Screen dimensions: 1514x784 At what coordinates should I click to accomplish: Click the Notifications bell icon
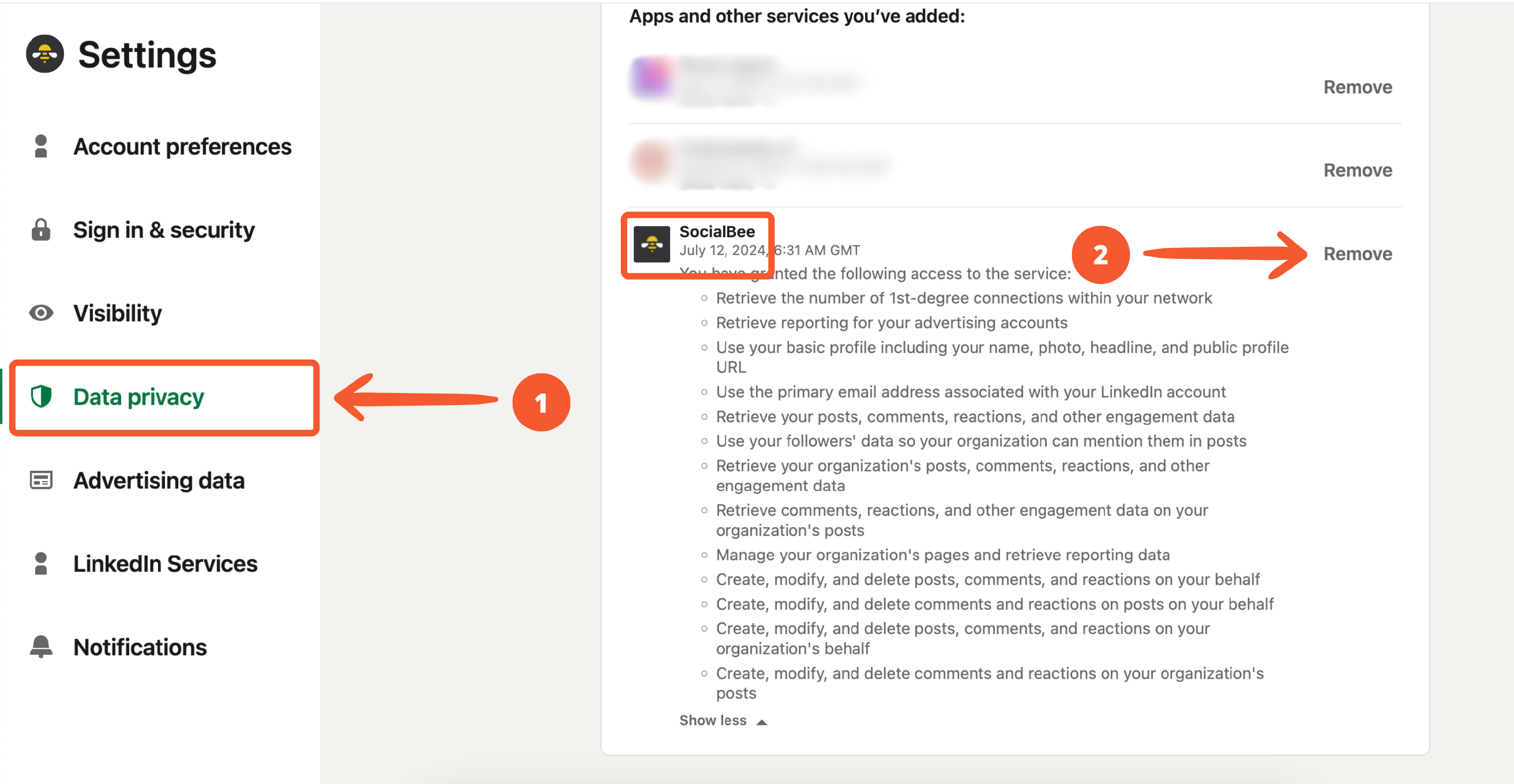(41, 646)
